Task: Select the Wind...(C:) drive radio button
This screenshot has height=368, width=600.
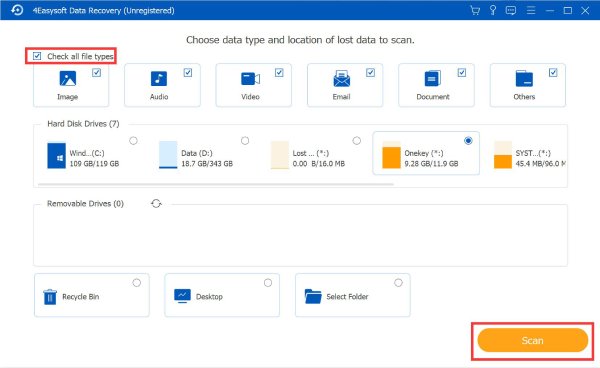Action: click(x=133, y=141)
